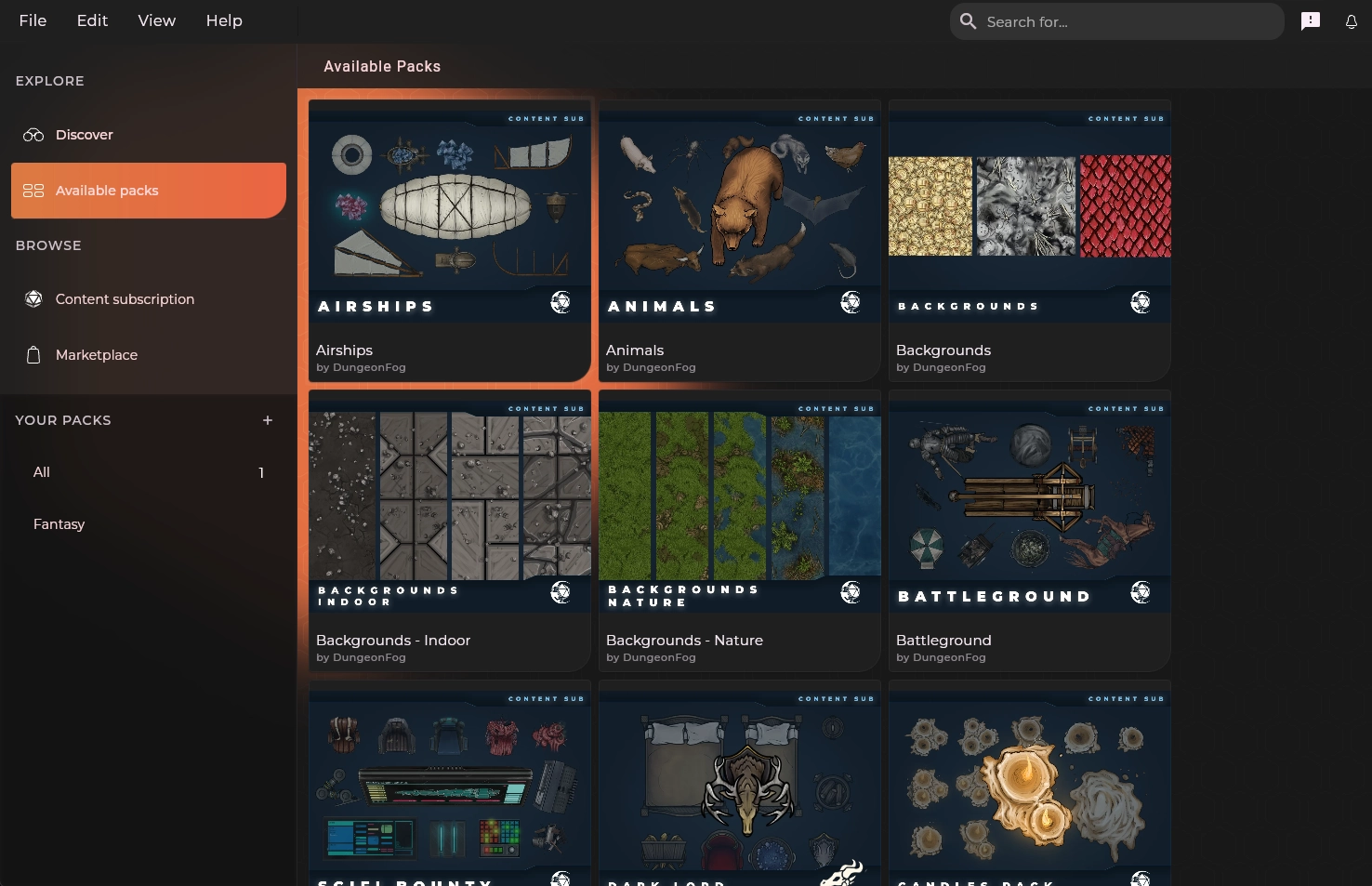Open the notifications bell
1372x886 pixels.
point(1352,21)
